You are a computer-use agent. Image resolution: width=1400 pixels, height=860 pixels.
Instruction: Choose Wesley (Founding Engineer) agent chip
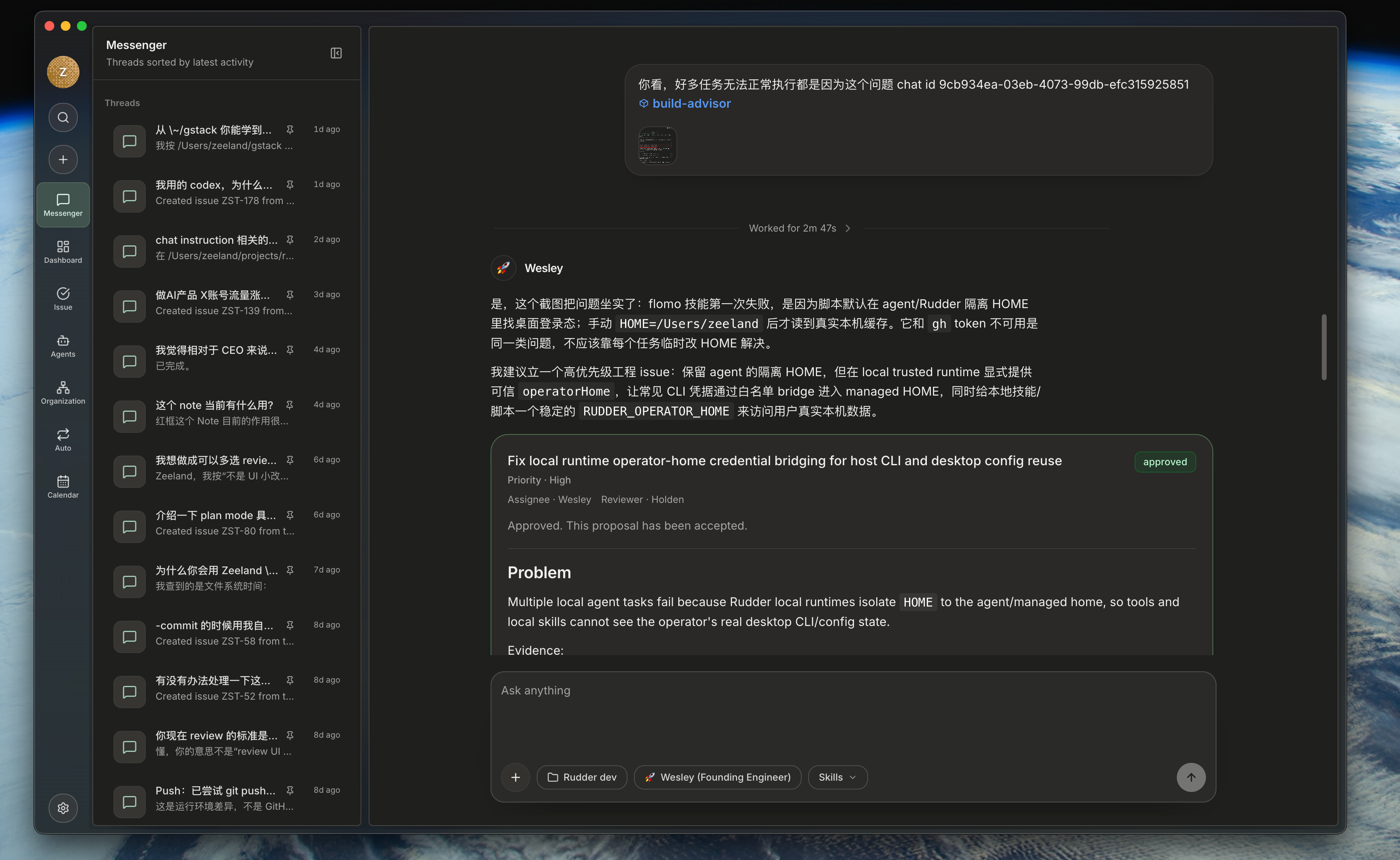pyautogui.click(x=717, y=777)
